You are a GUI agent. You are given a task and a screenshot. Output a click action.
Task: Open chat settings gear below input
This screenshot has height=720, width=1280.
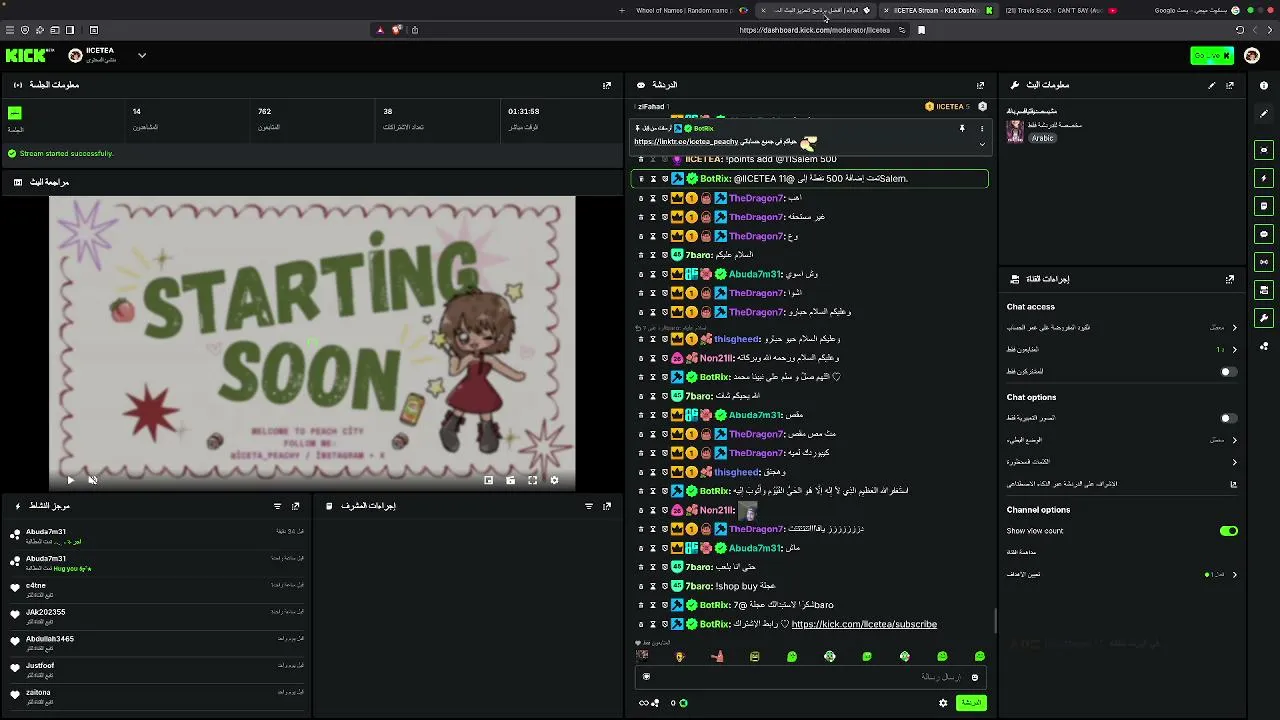click(943, 703)
